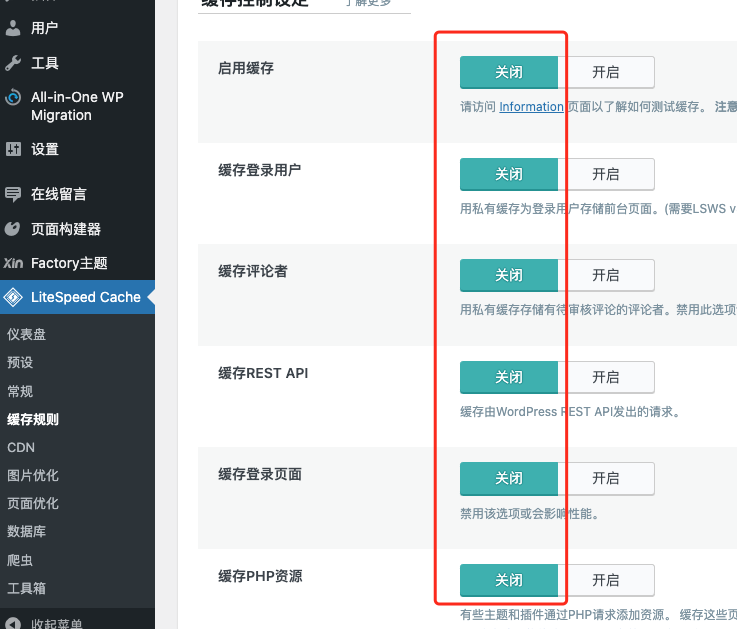Set 缓存评论者 to 关闭
737x629 pixels.
click(x=508, y=275)
